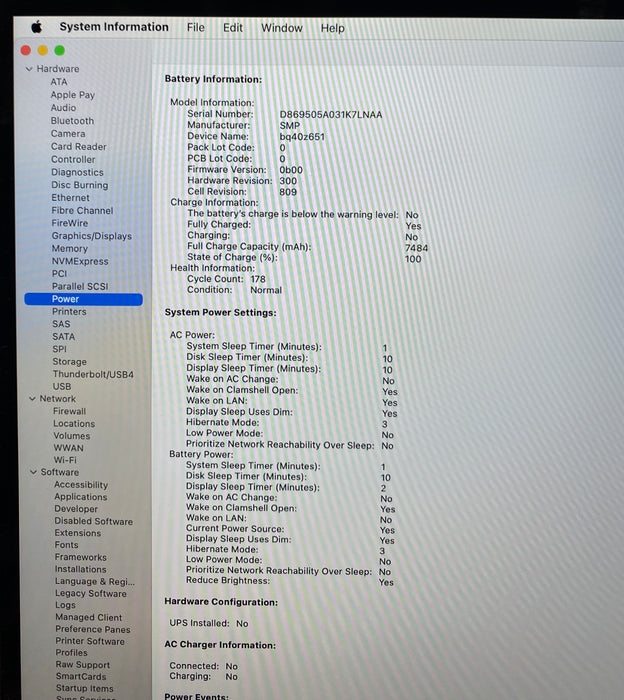Select Bluetooth in sidebar
Image resolution: width=624 pixels, height=700 pixels.
[72, 121]
